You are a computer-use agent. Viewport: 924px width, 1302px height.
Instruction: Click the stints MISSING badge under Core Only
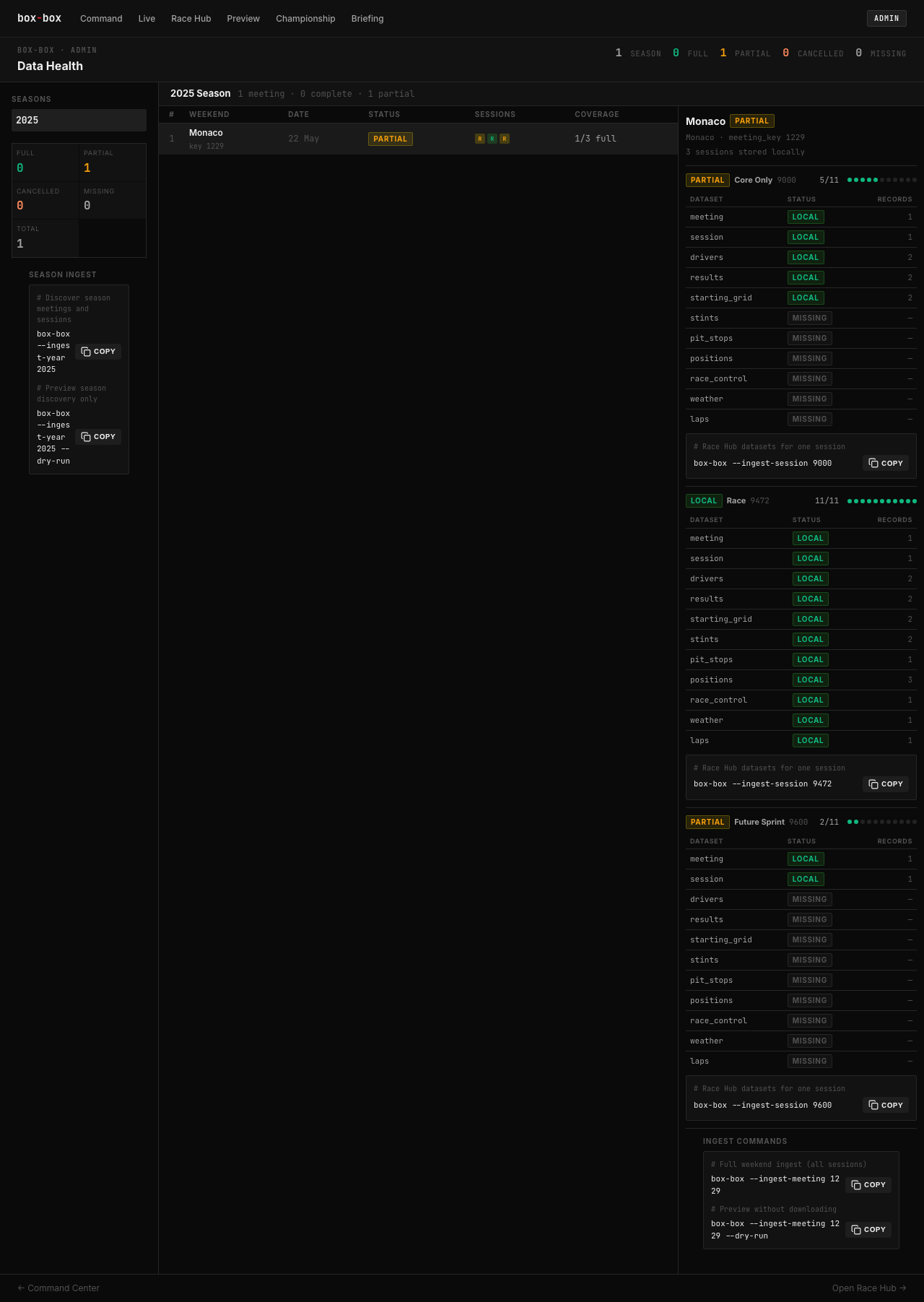click(x=809, y=318)
